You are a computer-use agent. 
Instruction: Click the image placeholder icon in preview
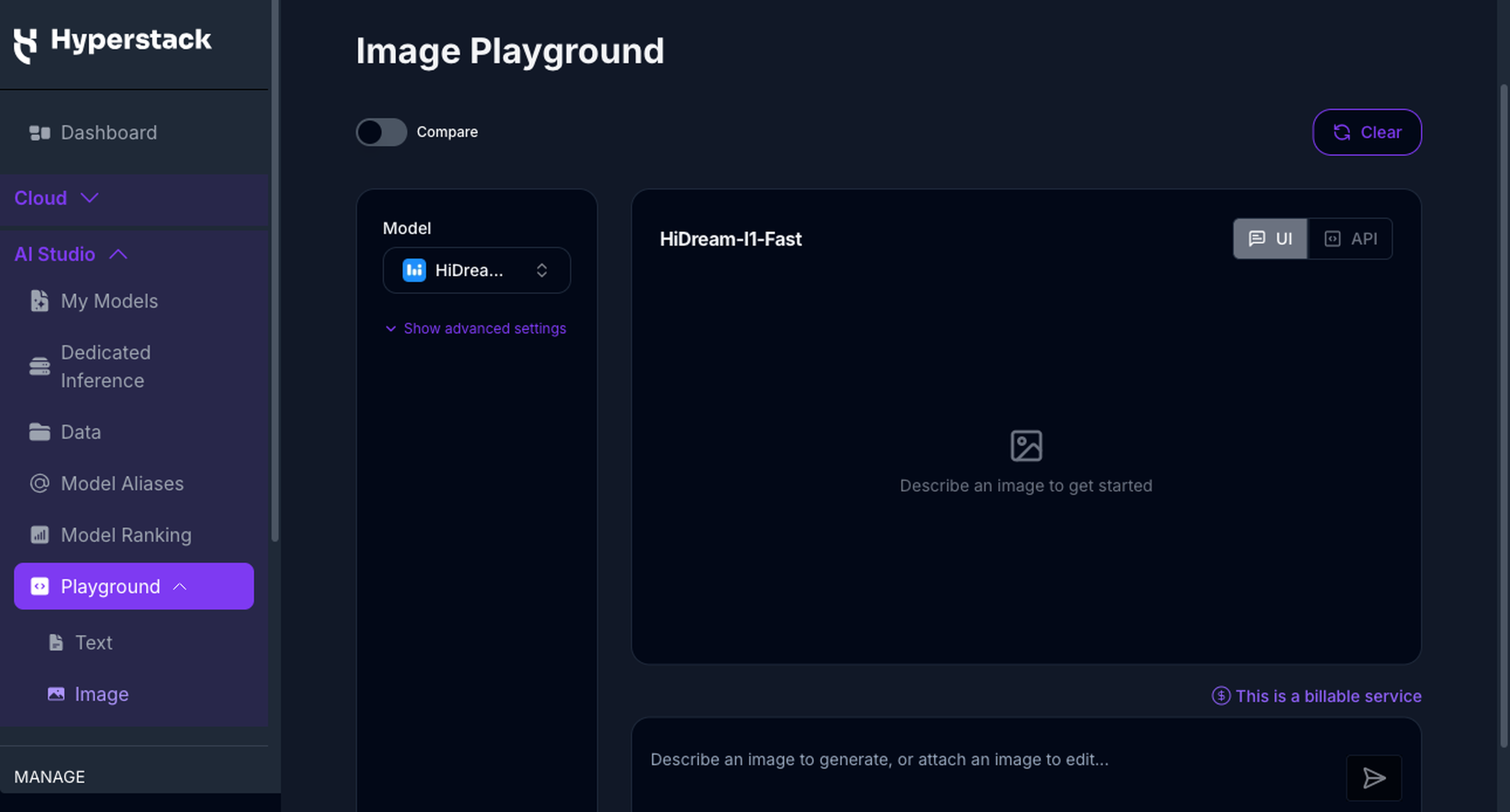coord(1026,446)
